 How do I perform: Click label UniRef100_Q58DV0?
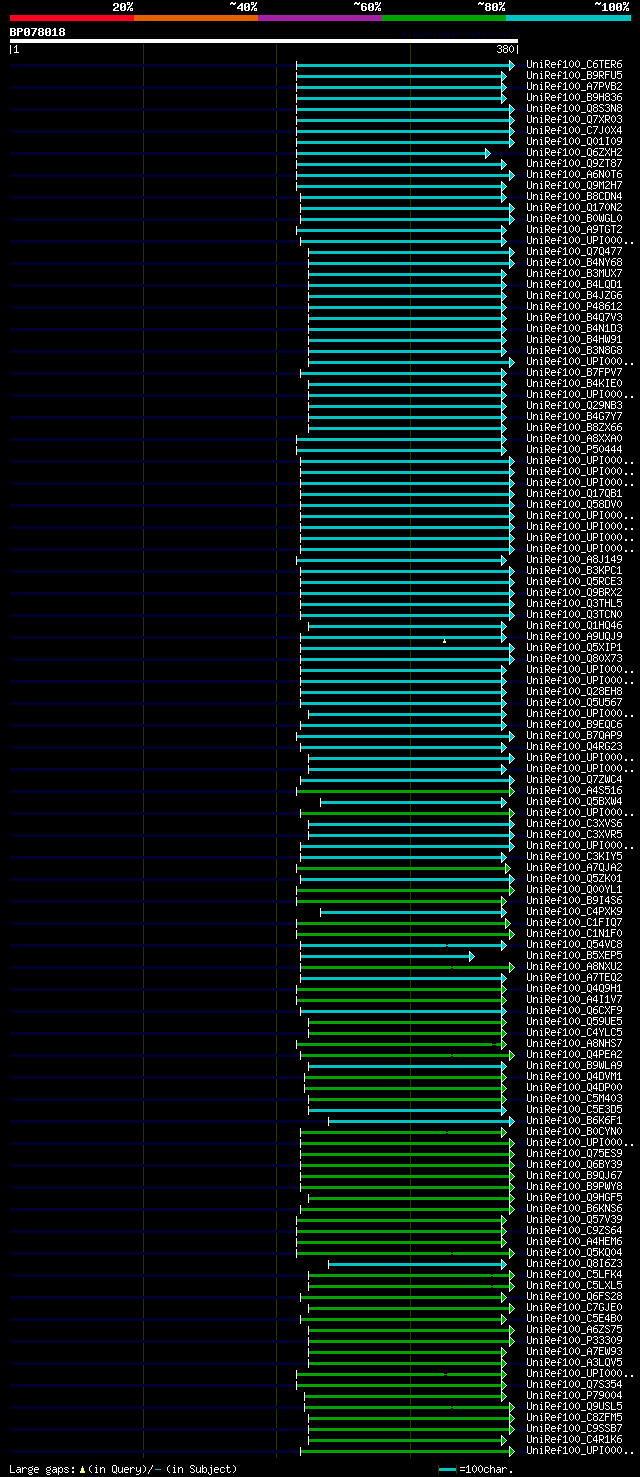coord(574,505)
